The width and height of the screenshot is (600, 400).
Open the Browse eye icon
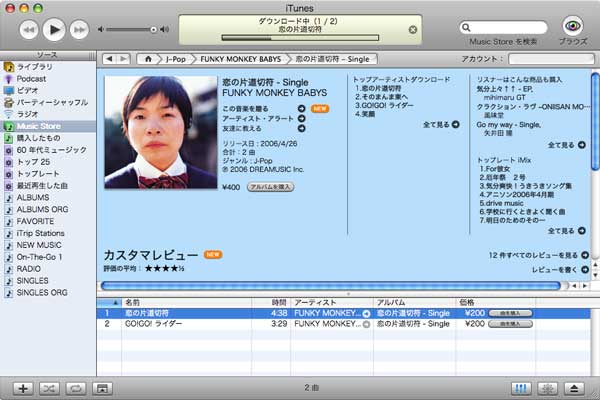coord(572,26)
